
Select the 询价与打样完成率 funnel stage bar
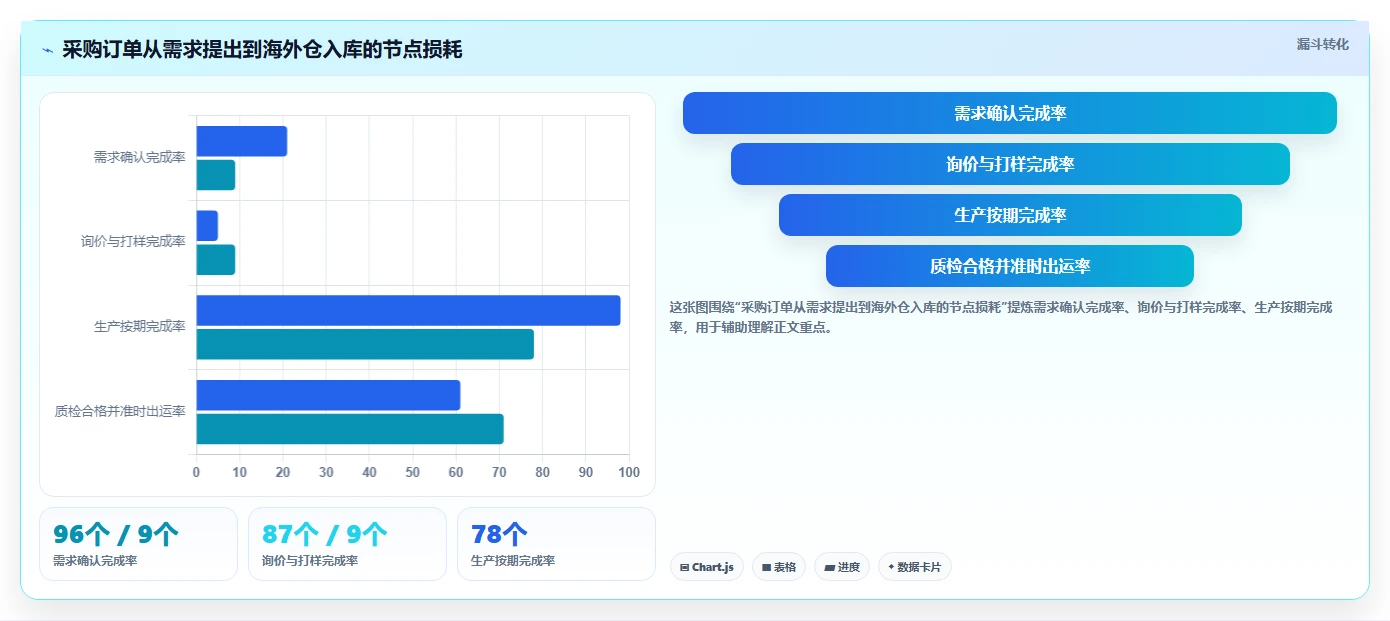tap(1010, 164)
